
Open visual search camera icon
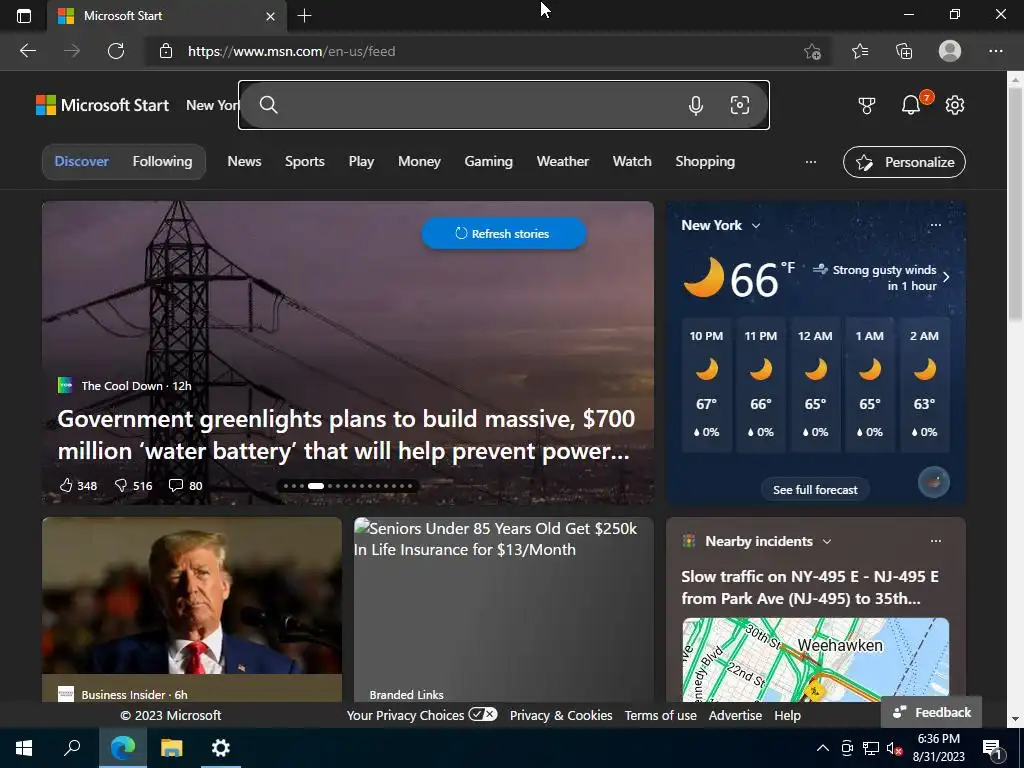point(739,105)
